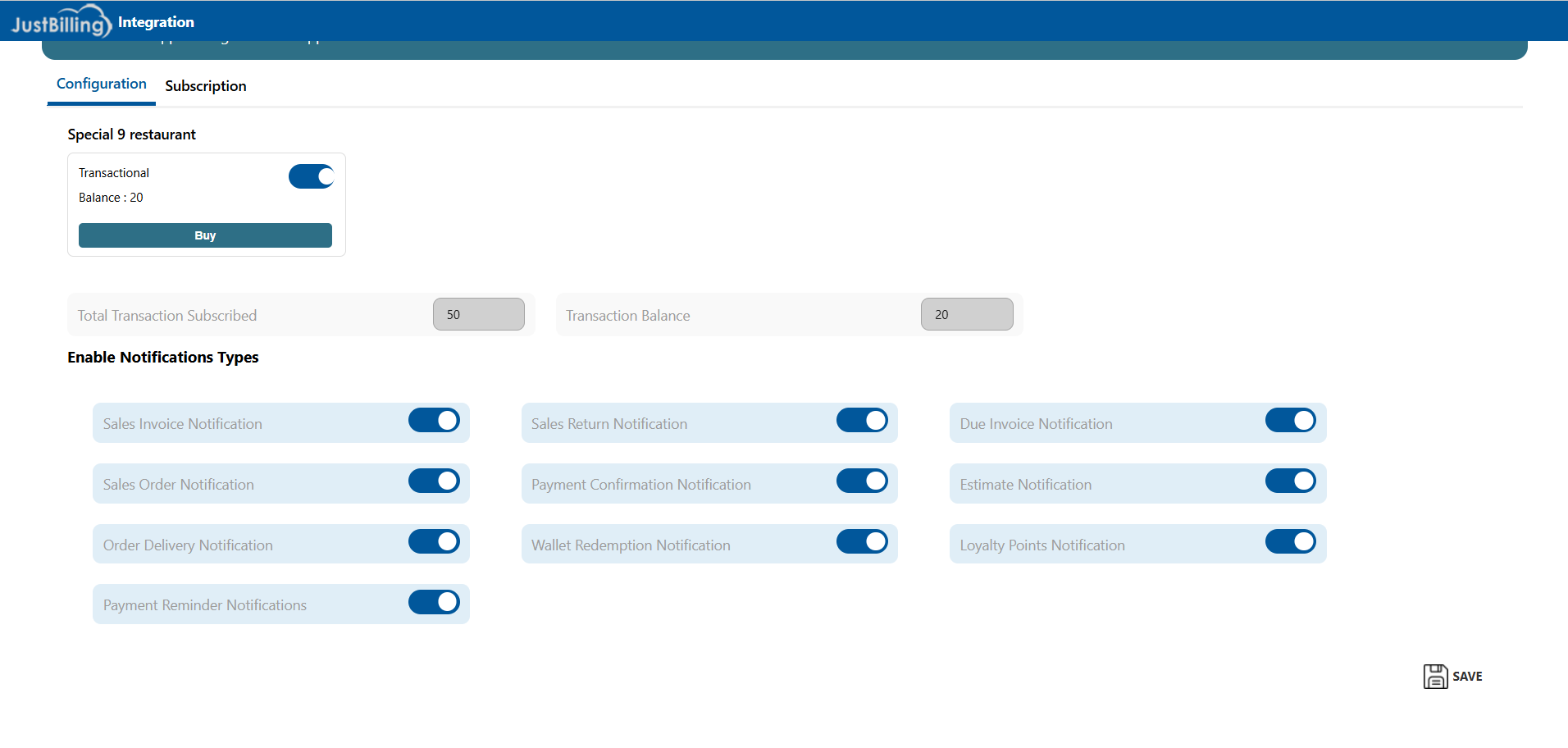
Task: Click the Transaction Balance field
Action: pyautogui.click(x=967, y=315)
